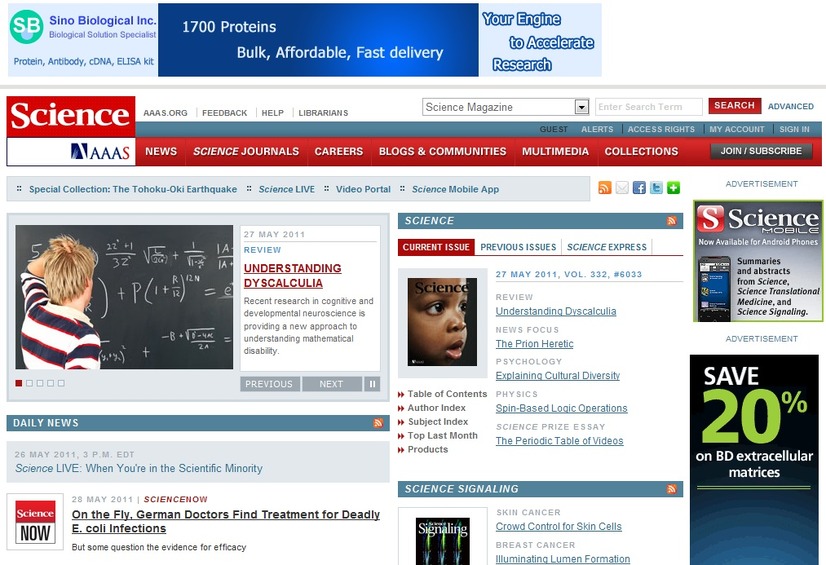Share page via Twitter icon
Viewport: 826px width, 565px height.
coord(656,187)
